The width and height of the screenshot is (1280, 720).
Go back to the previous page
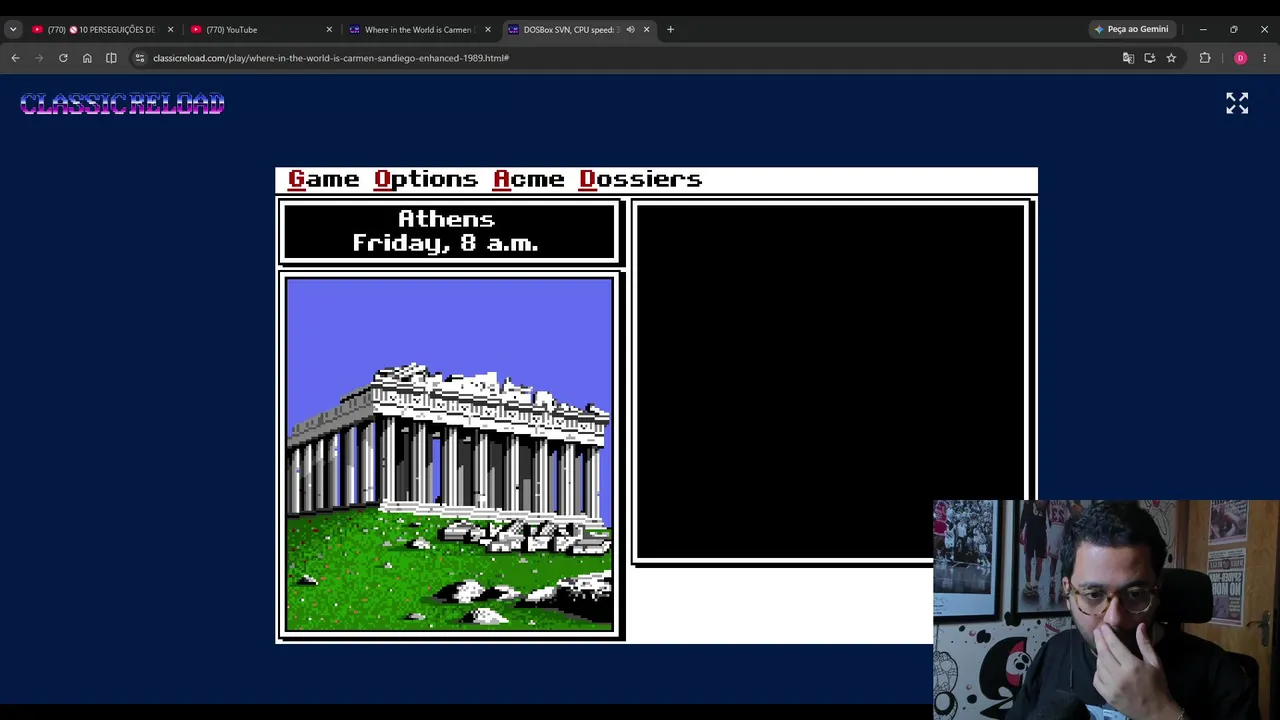(15, 58)
